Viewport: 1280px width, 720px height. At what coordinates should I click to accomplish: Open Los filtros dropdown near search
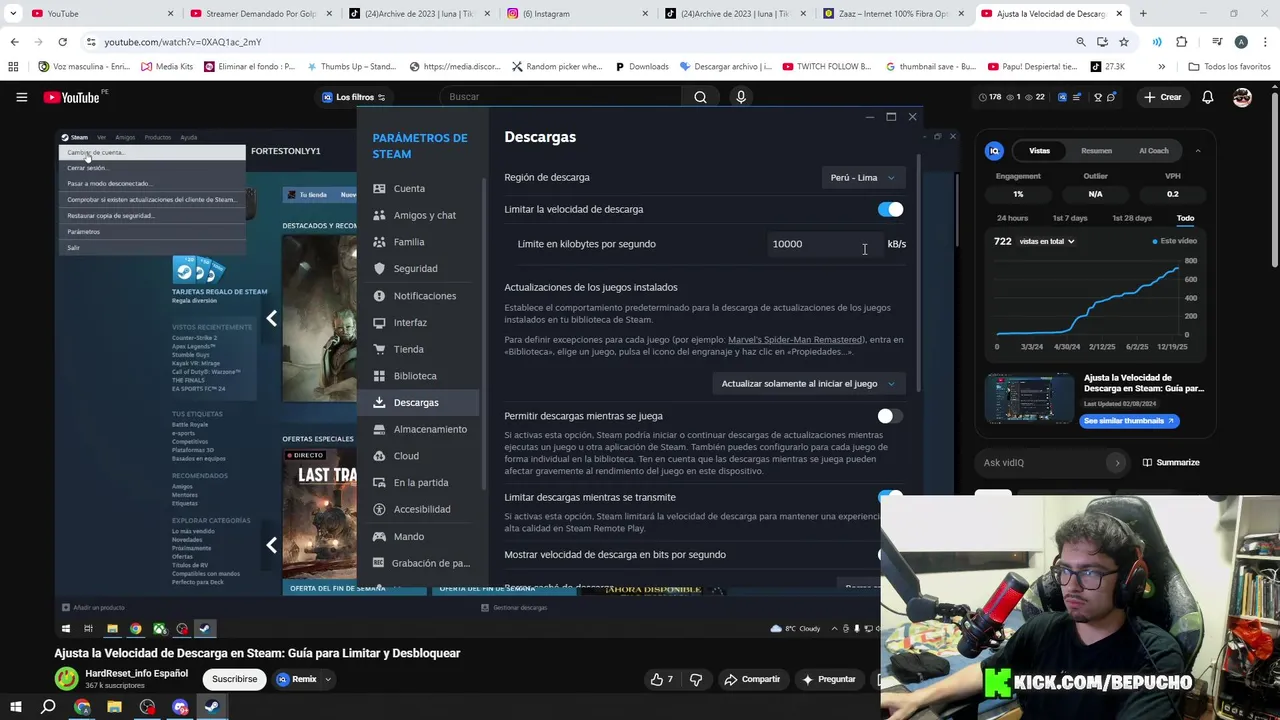(x=353, y=97)
